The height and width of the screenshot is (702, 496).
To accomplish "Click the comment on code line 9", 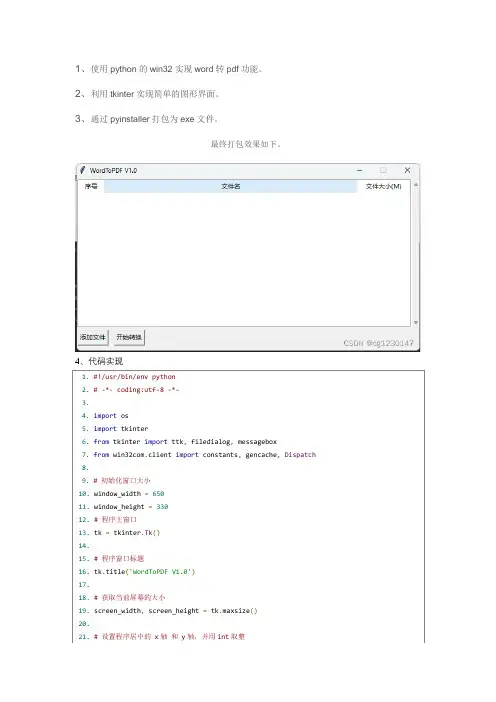I will (122, 481).
